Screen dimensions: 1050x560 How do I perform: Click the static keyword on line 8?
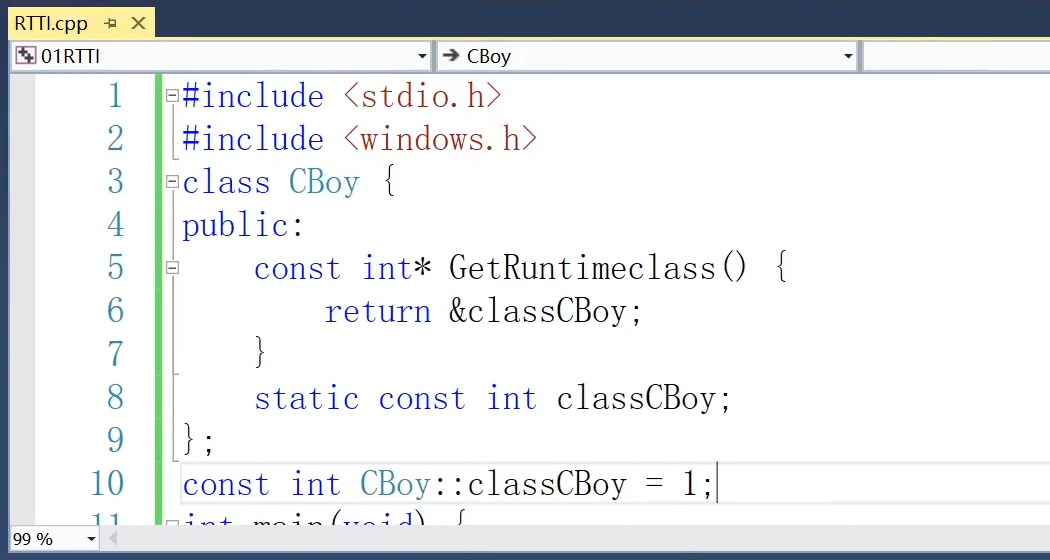[307, 399]
